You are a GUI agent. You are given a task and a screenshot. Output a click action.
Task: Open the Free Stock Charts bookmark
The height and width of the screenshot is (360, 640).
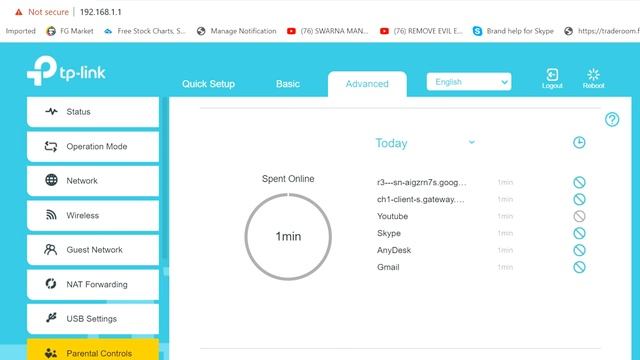pos(144,31)
